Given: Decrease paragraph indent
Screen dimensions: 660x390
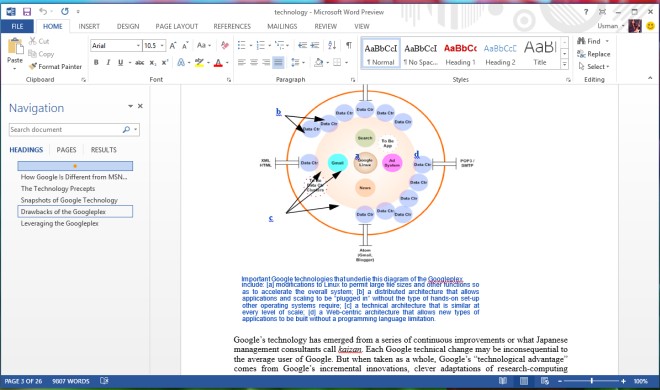Looking at the screenshot, I should (x=303, y=45).
